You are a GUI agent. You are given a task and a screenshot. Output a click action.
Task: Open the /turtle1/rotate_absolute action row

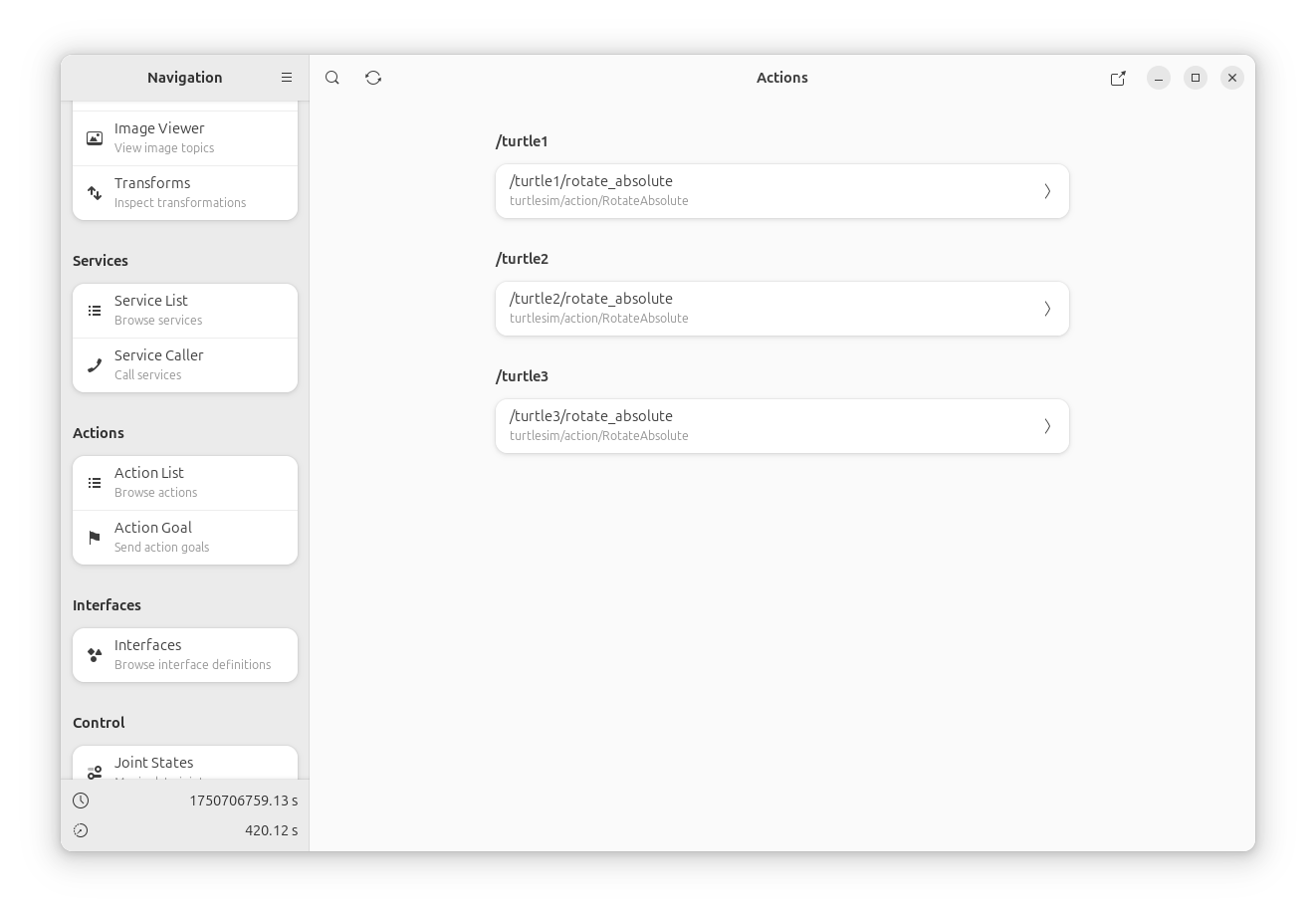click(782, 191)
